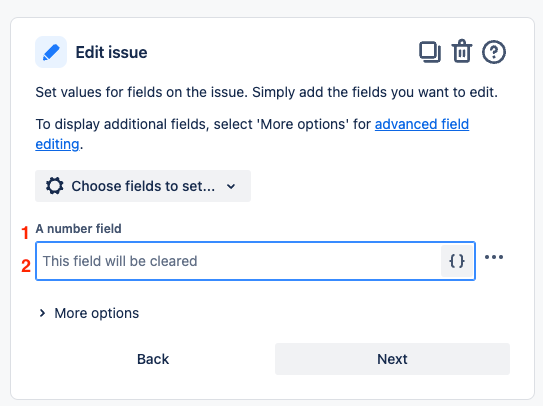Proceed by clicking the Next button
Viewport: 543px width, 406px height.
click(392, 359)
